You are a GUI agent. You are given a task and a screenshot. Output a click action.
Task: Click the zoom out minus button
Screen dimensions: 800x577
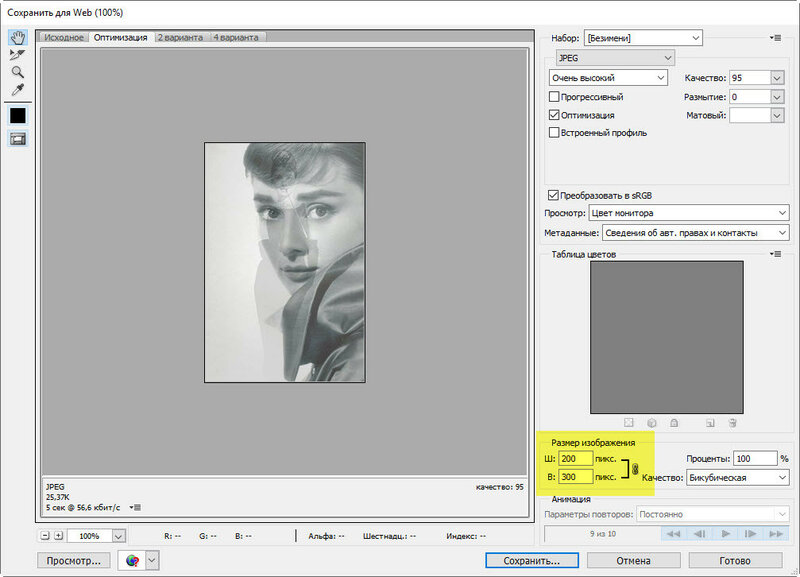(45, 536)
